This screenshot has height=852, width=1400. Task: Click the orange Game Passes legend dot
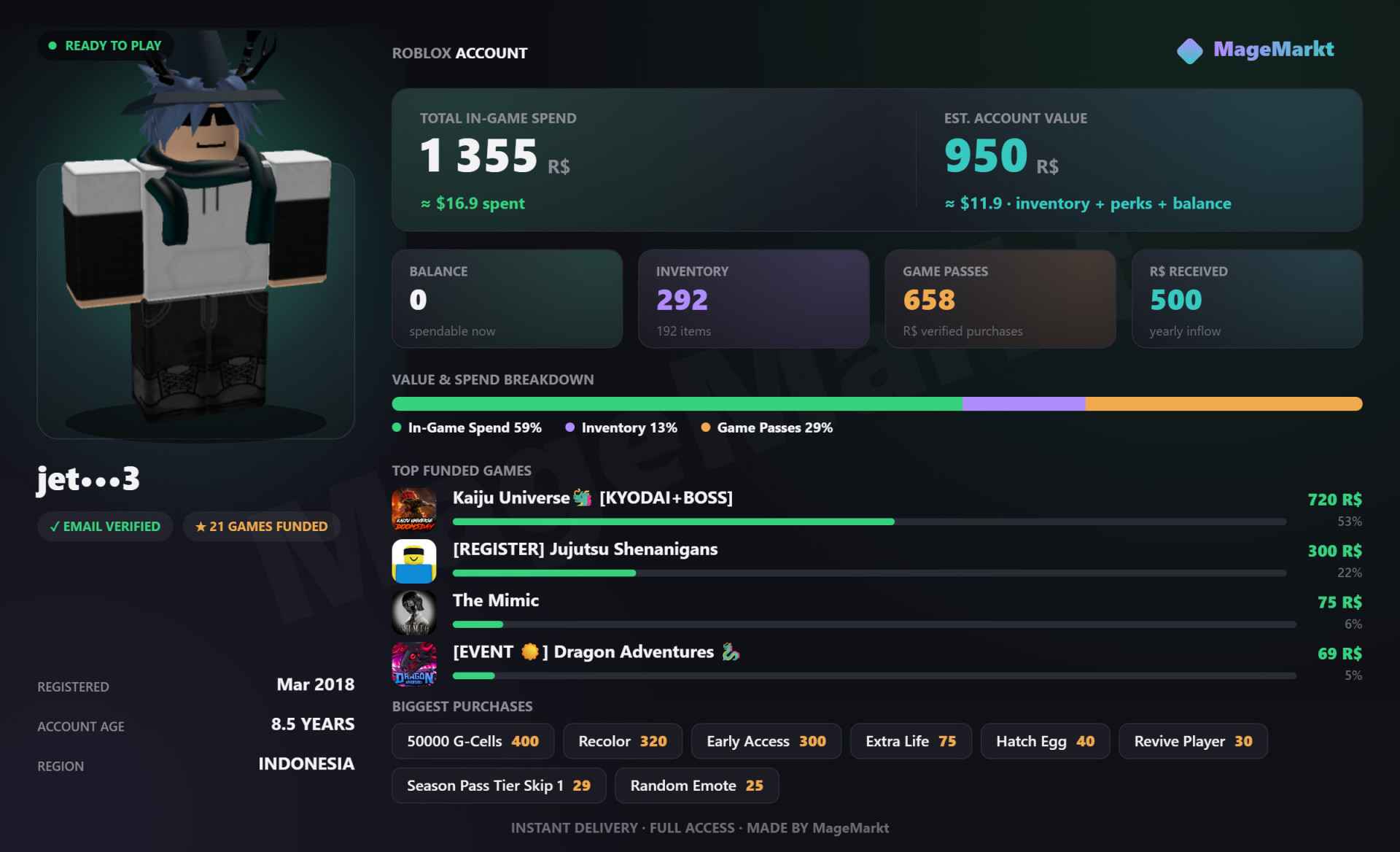pyautogui.click(x=706, y=427)
